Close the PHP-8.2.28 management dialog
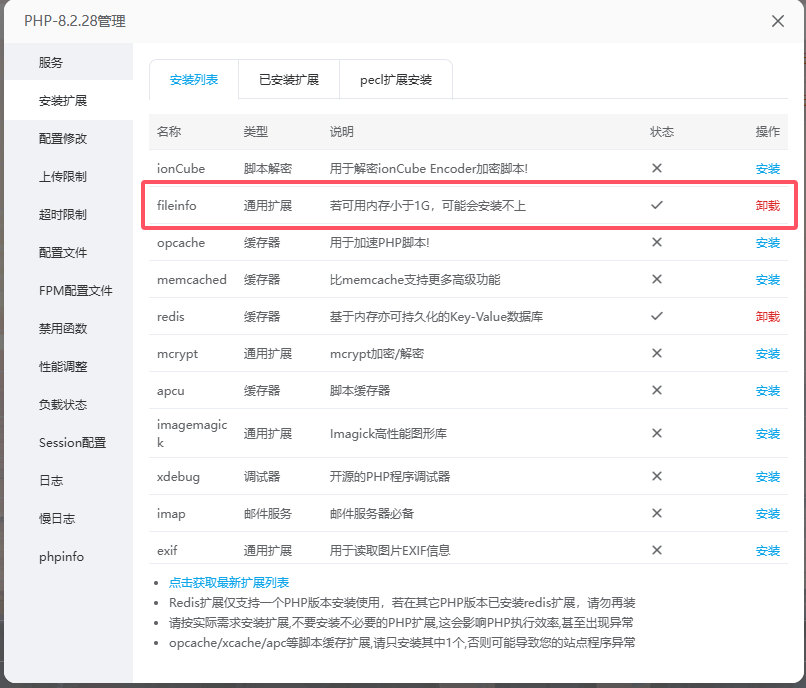The height and width of the screenshot is (688, 806). click(778, 21)
